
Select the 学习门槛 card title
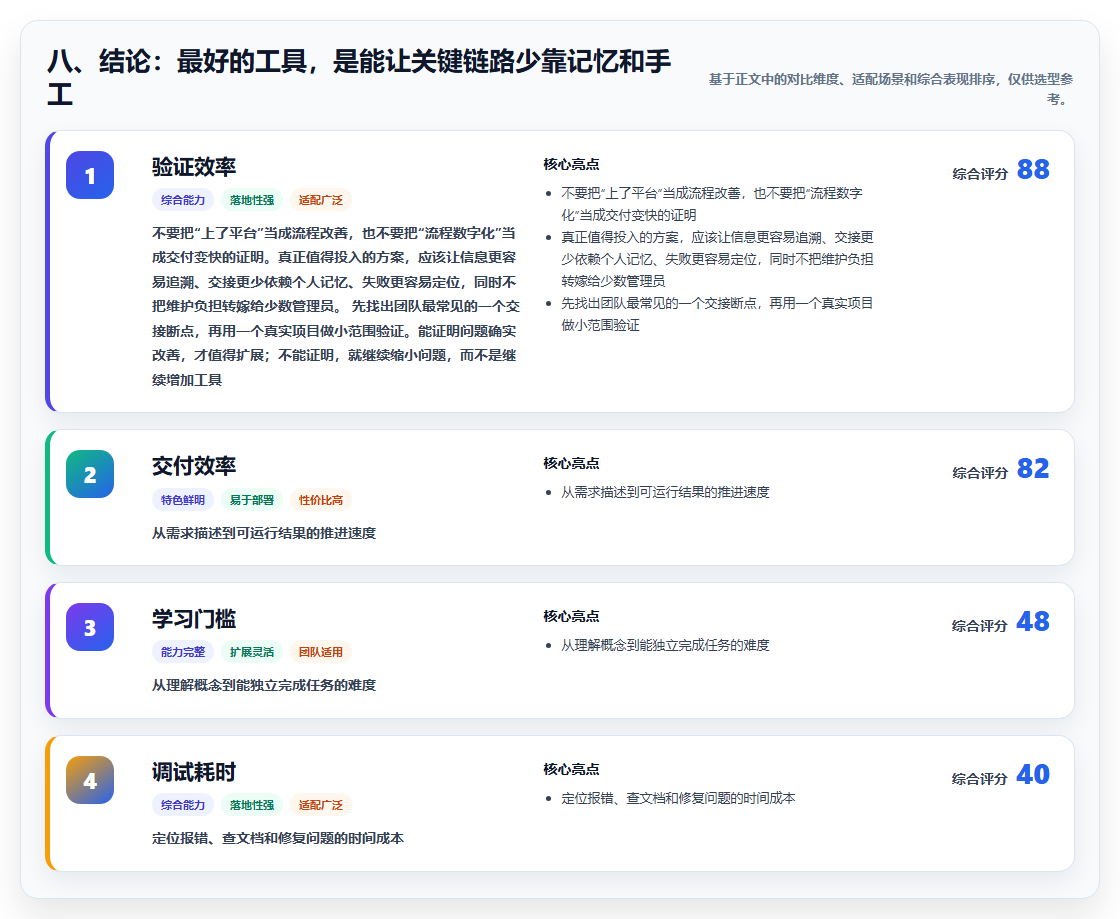pos(194,619)
